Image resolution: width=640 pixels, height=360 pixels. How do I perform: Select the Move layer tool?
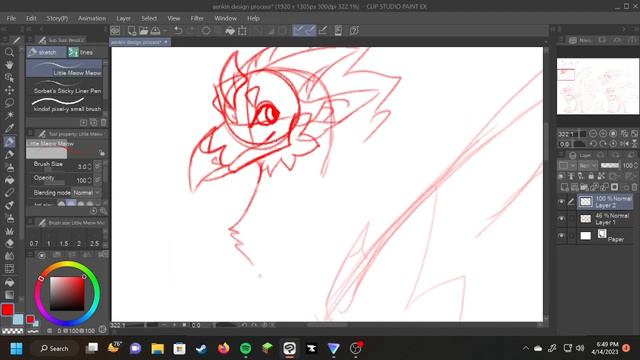pos(9,90)
